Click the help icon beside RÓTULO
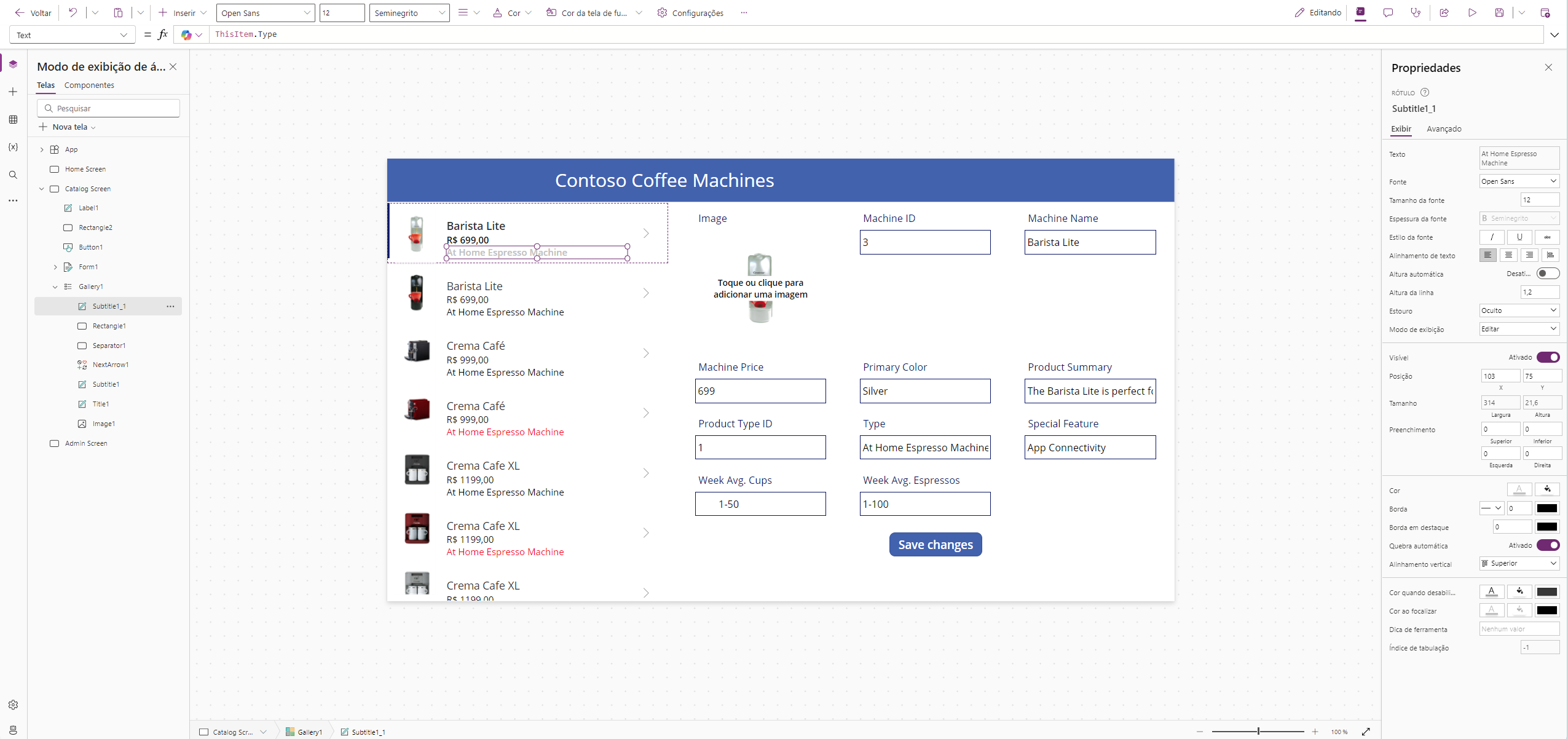Viewport: 1568px width, 739px height. (x=1425, y=92)
